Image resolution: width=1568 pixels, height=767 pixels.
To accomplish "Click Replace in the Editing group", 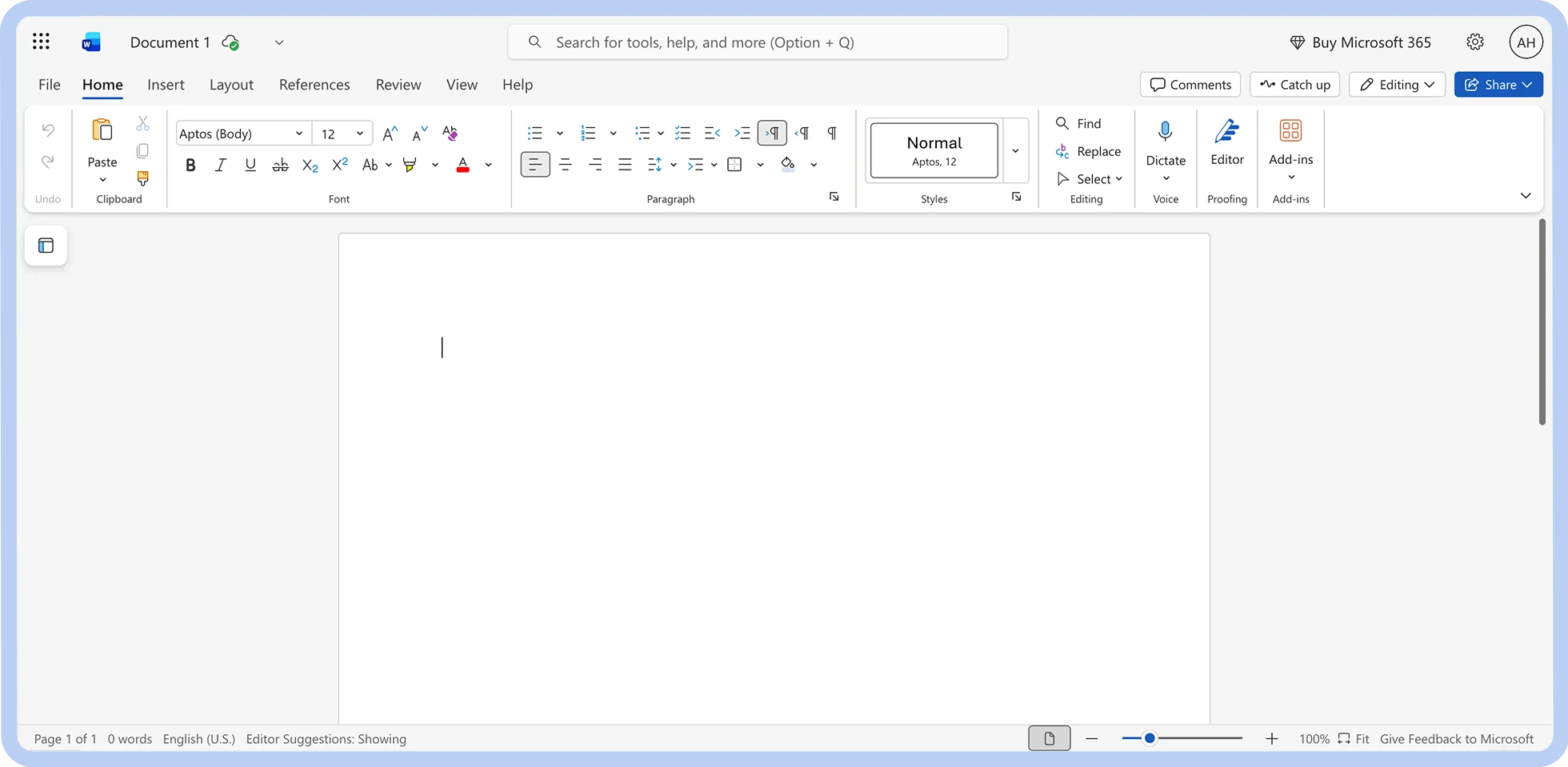I will coord(1088,151).
